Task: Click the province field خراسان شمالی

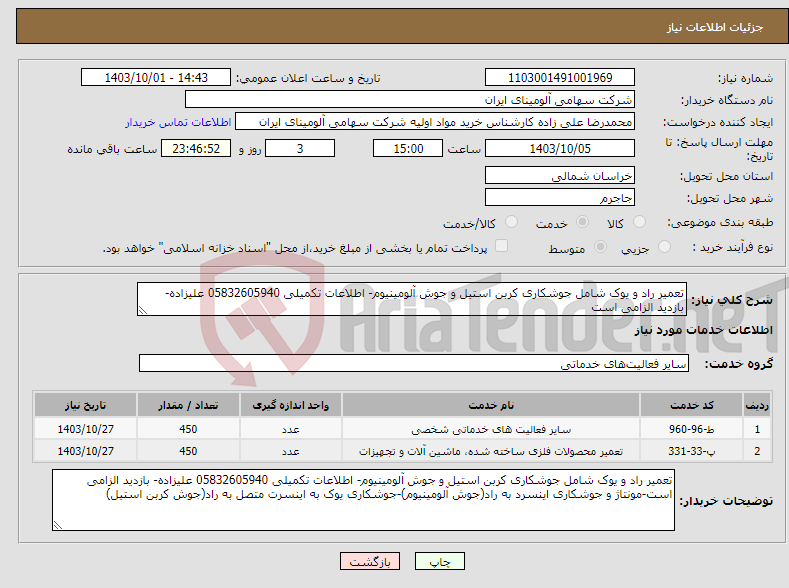Action: pos(560,176)
